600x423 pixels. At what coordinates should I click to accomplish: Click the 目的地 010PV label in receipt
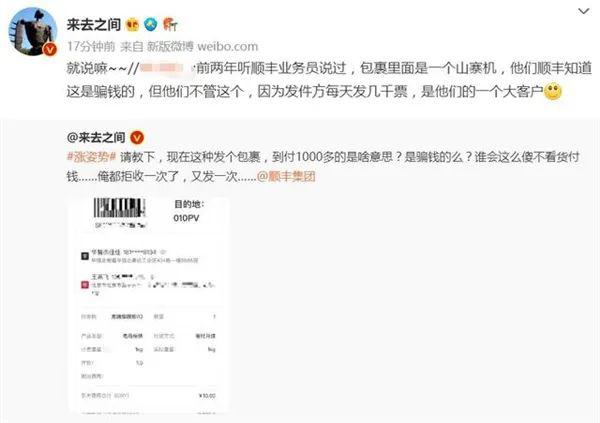pyautogui.click(x=189, y=211)
